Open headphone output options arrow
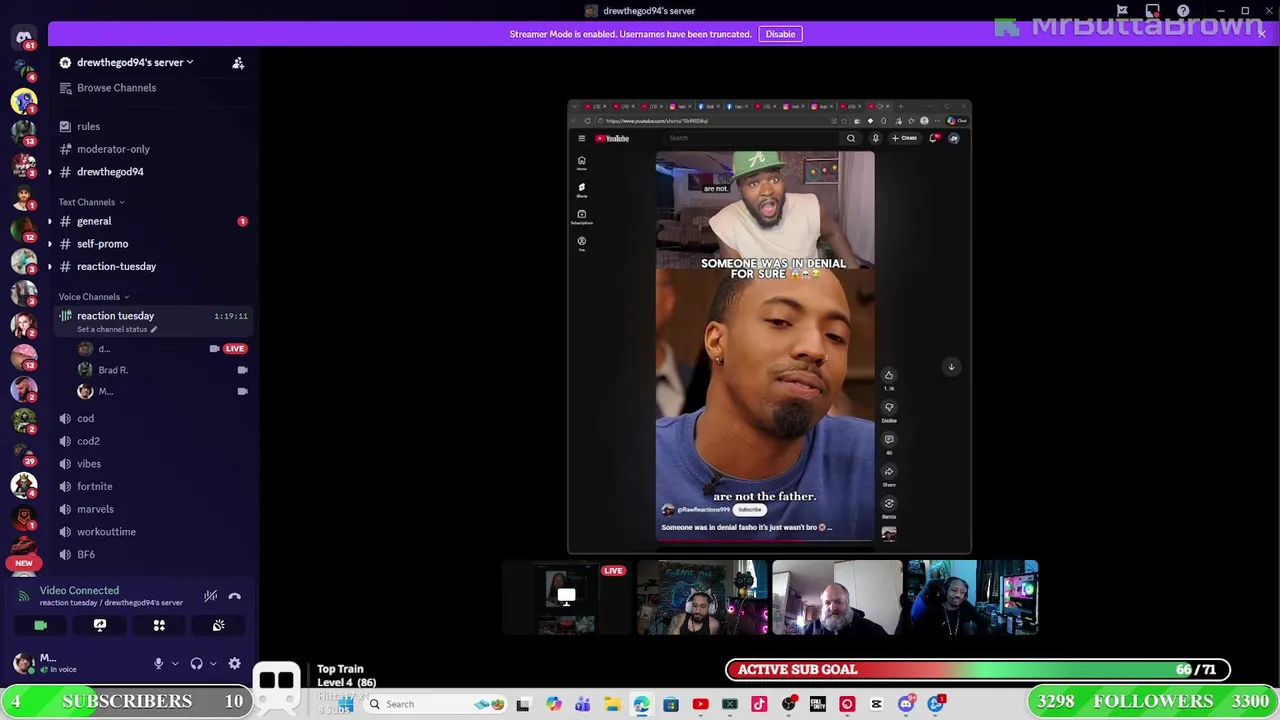The height and width of the screenshot is (720, 1280). coord(213,663)
